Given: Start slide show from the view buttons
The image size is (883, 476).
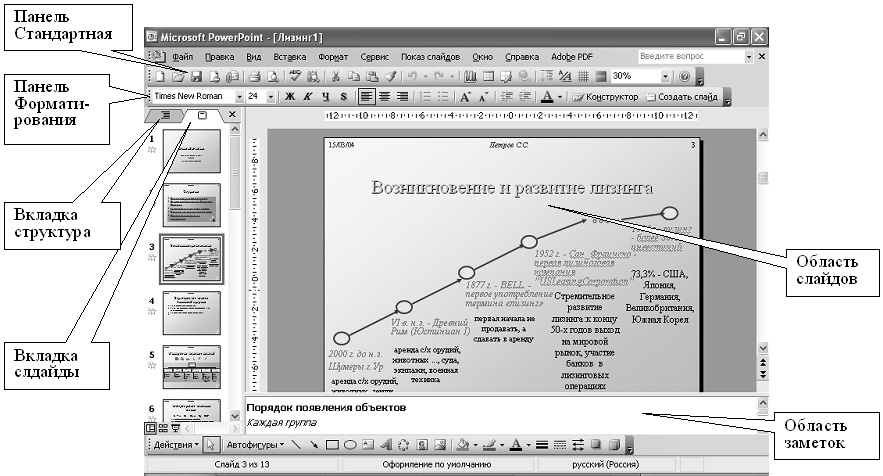Looking at the screenshot, I should point(175,428).
